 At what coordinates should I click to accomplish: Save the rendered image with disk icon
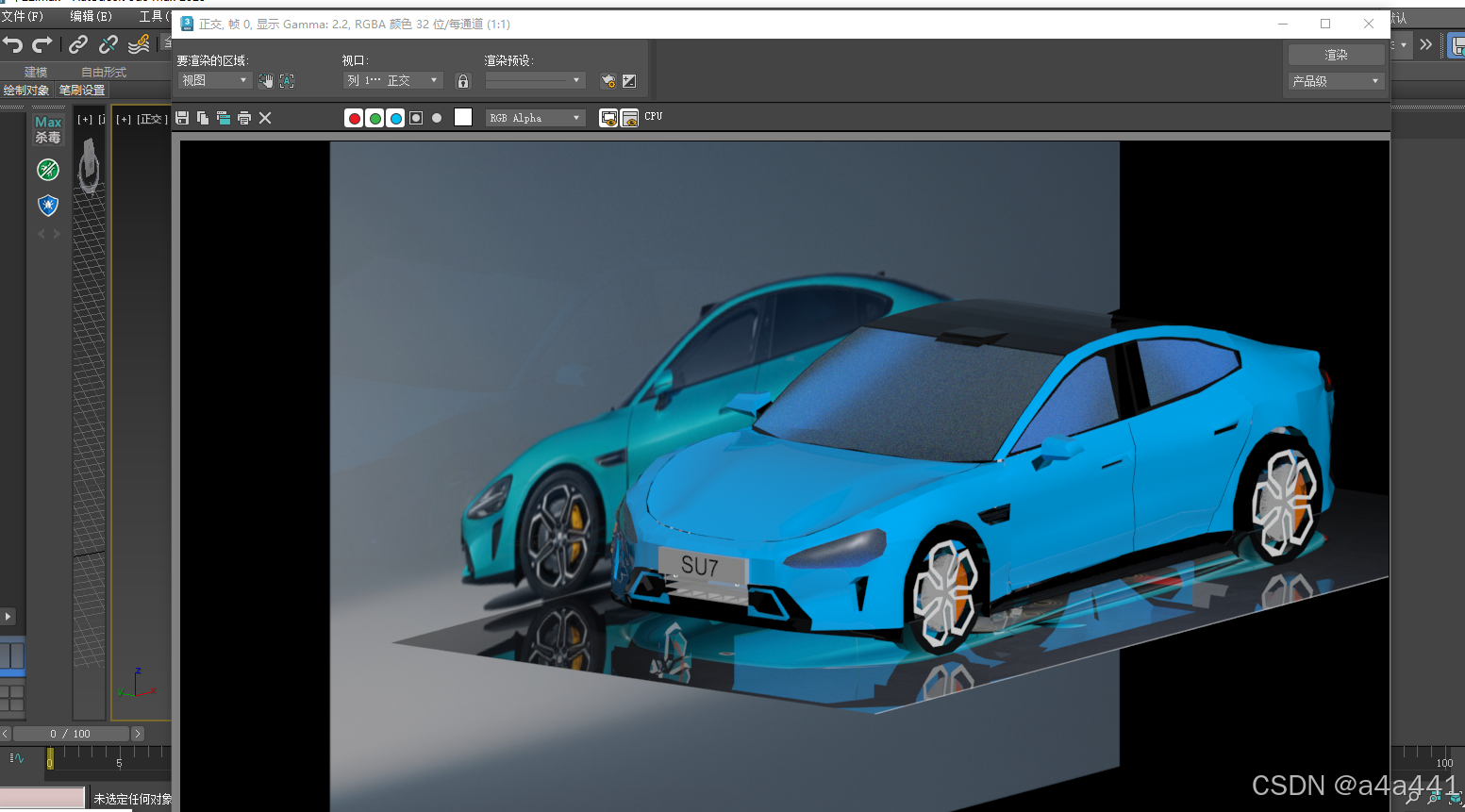click(x=182, y=118)
